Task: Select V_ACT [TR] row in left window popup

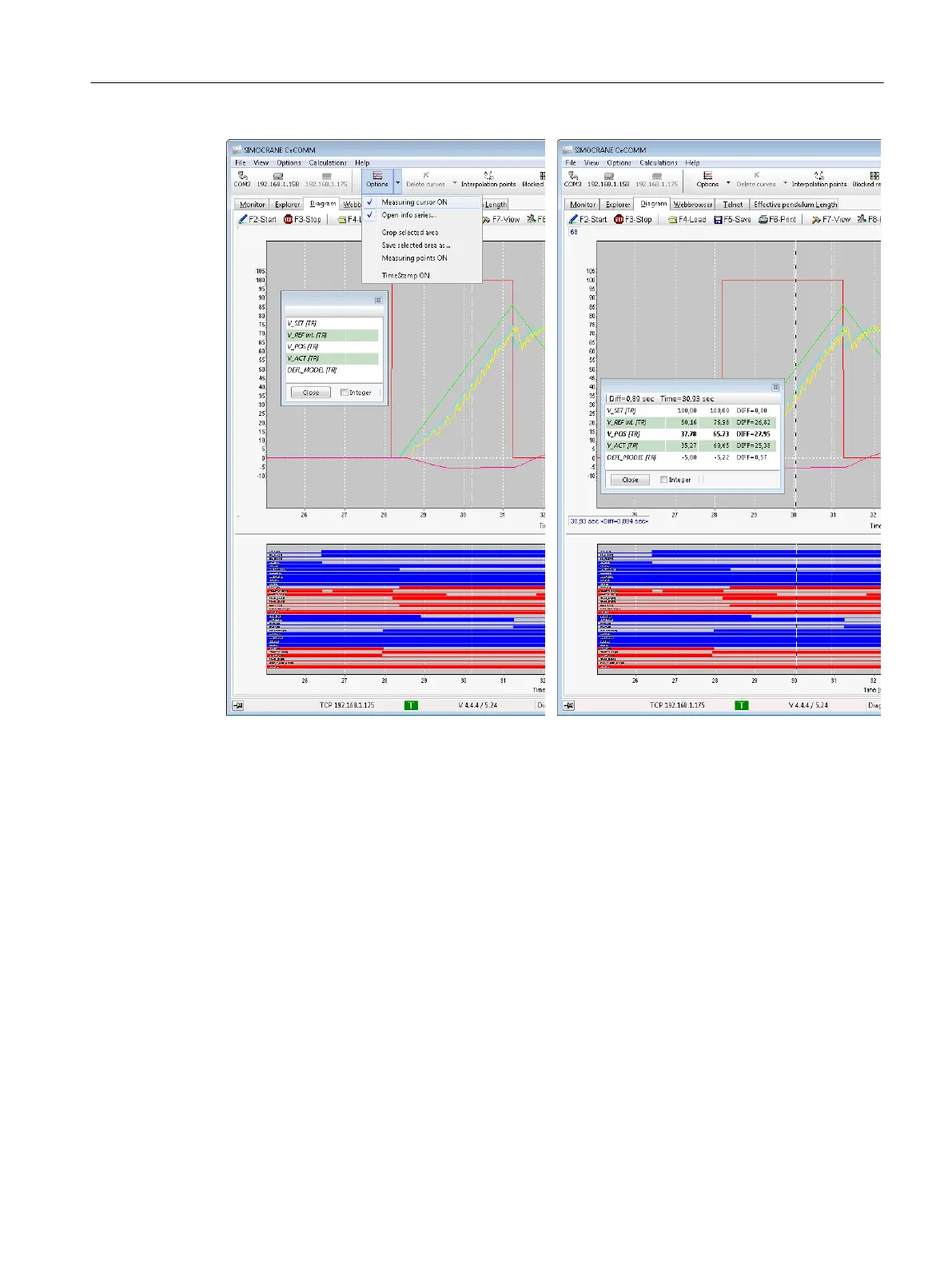Action: pos(333,358)
